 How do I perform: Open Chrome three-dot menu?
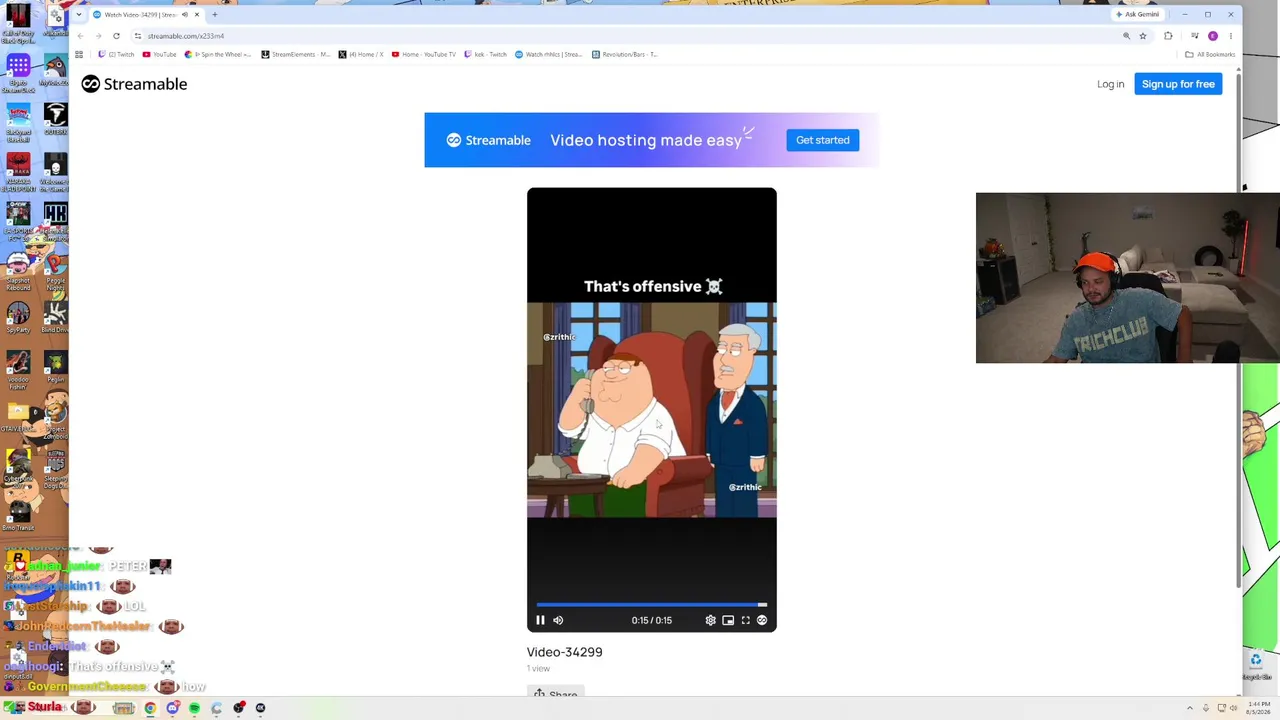(x=1231, y=36)
